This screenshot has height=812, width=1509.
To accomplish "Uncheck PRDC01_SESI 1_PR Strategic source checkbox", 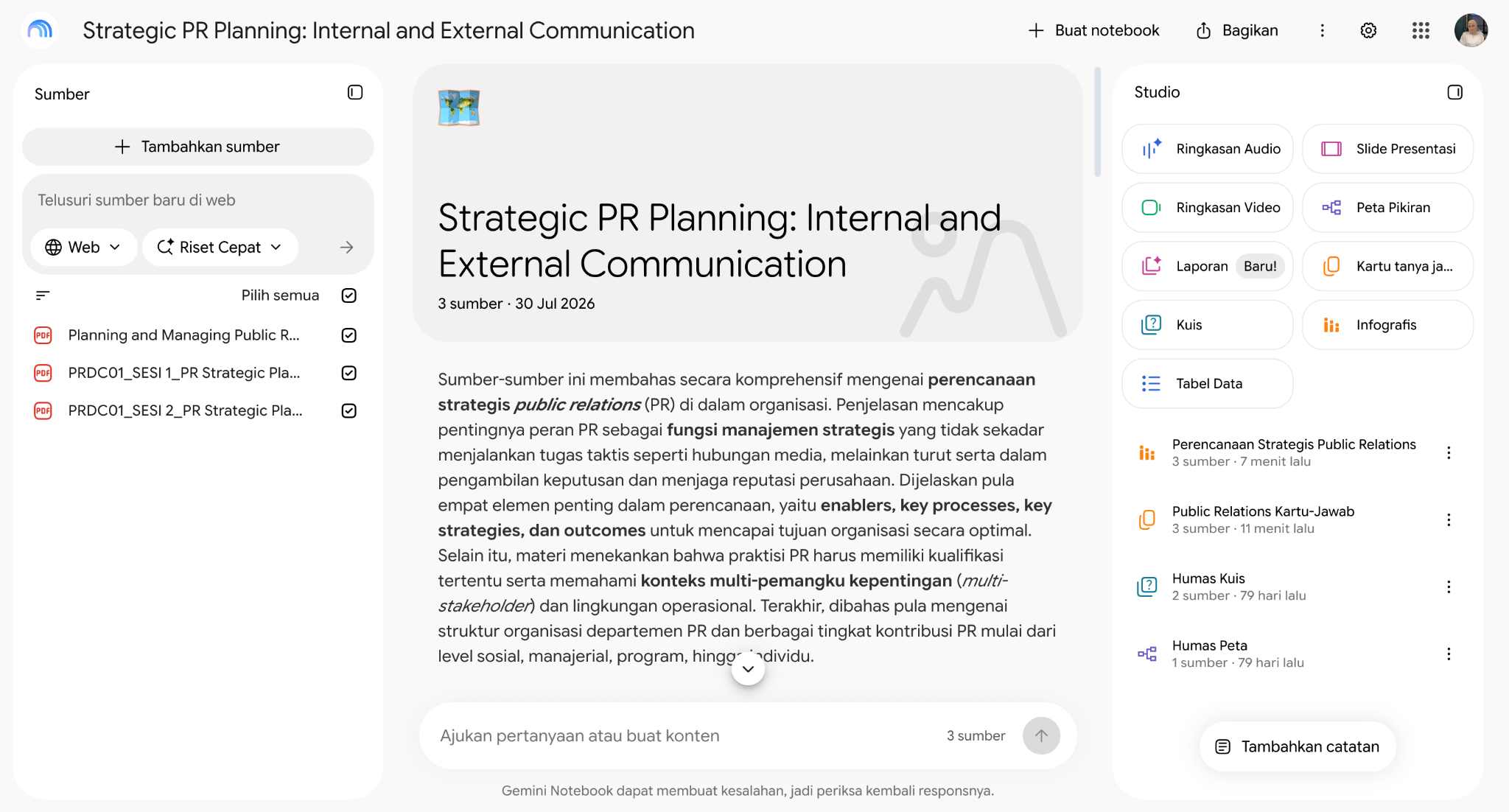I will click(349, 373).
